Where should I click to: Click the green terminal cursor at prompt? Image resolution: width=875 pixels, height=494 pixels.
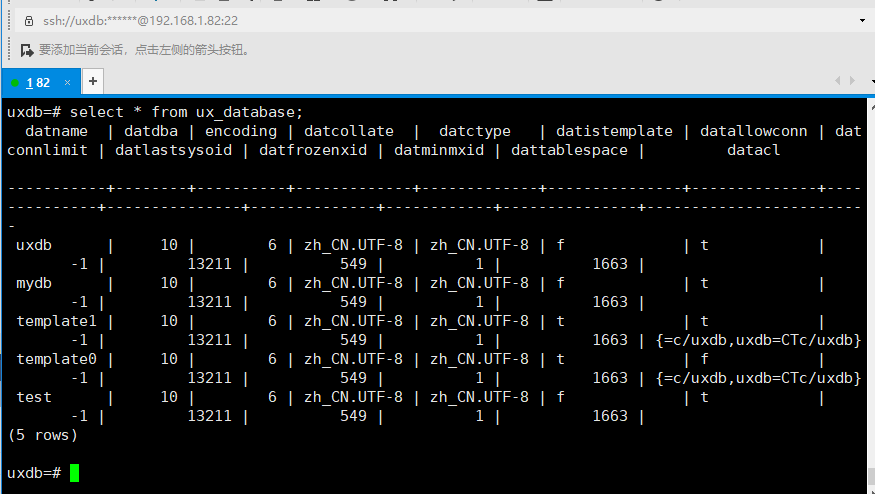point(74,473)
